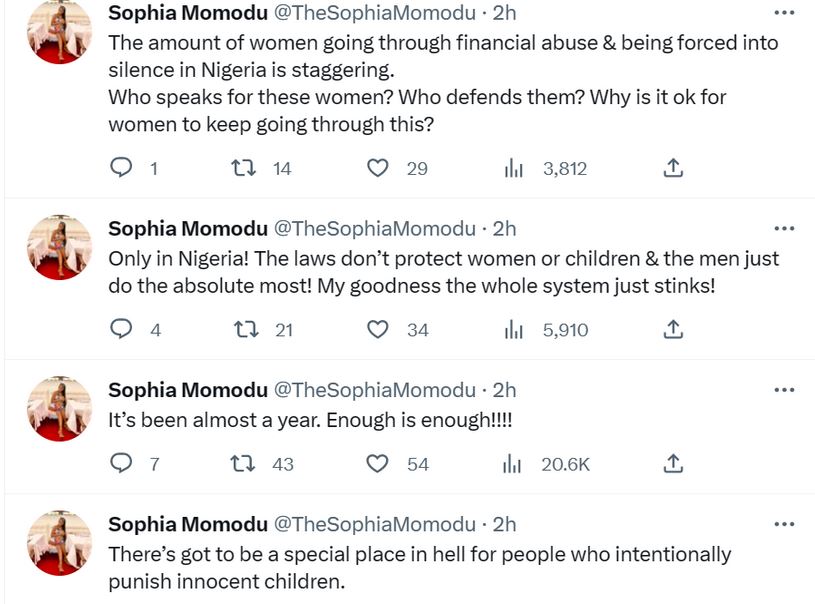Share the financial abuse tweet
The width and height of the screenshot is (815, 604).
pos(673,169)
